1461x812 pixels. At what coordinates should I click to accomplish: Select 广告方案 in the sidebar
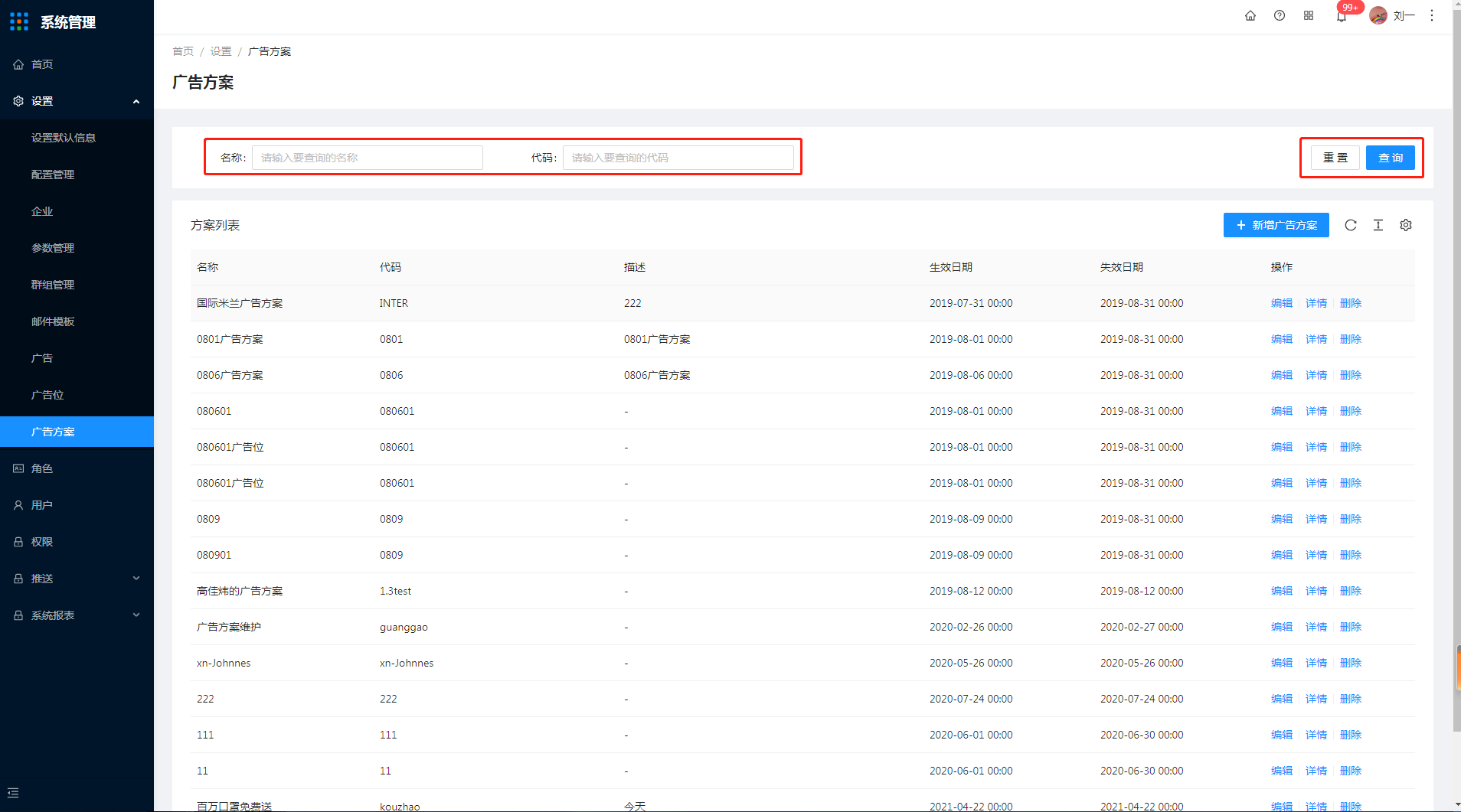pyautogui.click(x=77, y=432)
